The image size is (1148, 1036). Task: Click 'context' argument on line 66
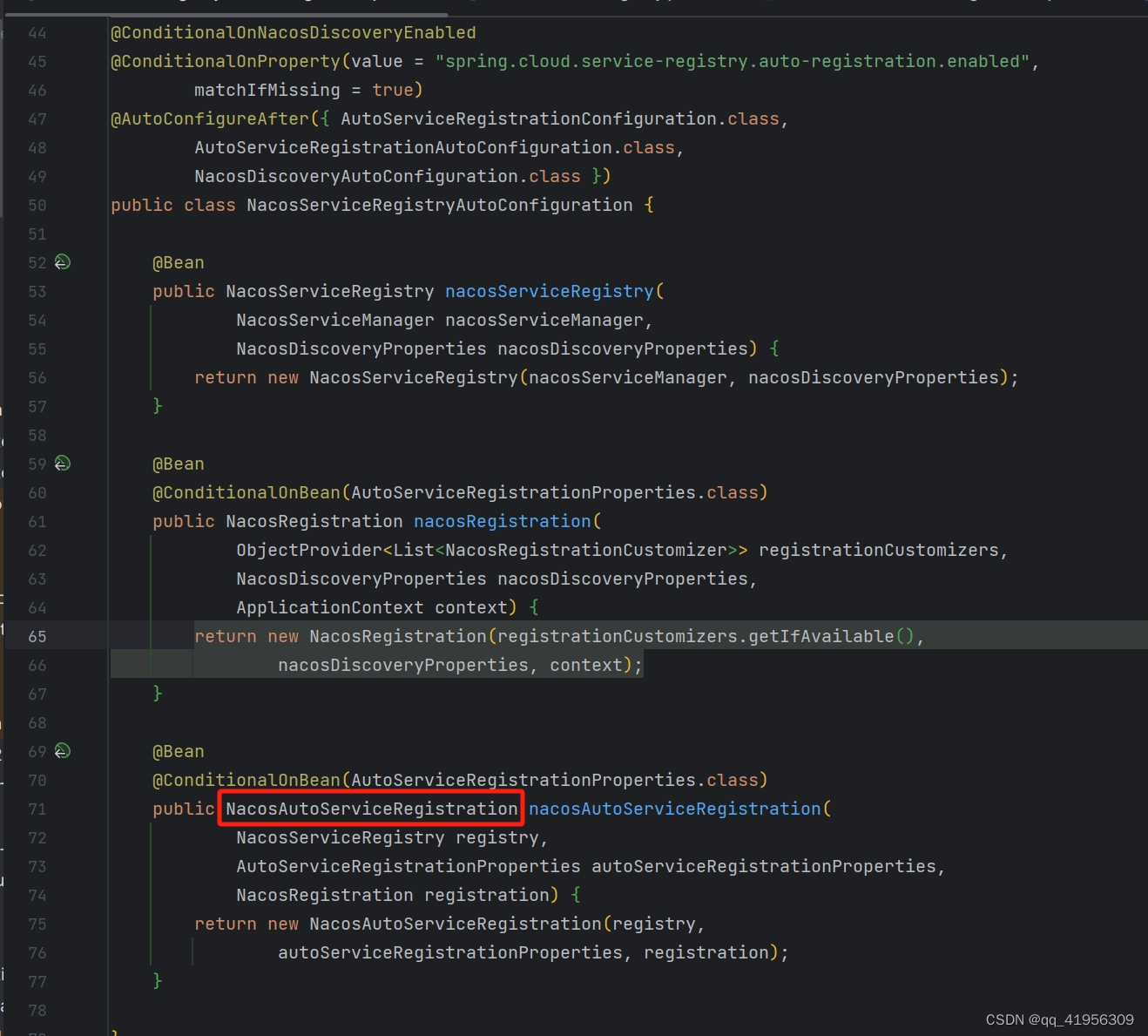point(586,665)
